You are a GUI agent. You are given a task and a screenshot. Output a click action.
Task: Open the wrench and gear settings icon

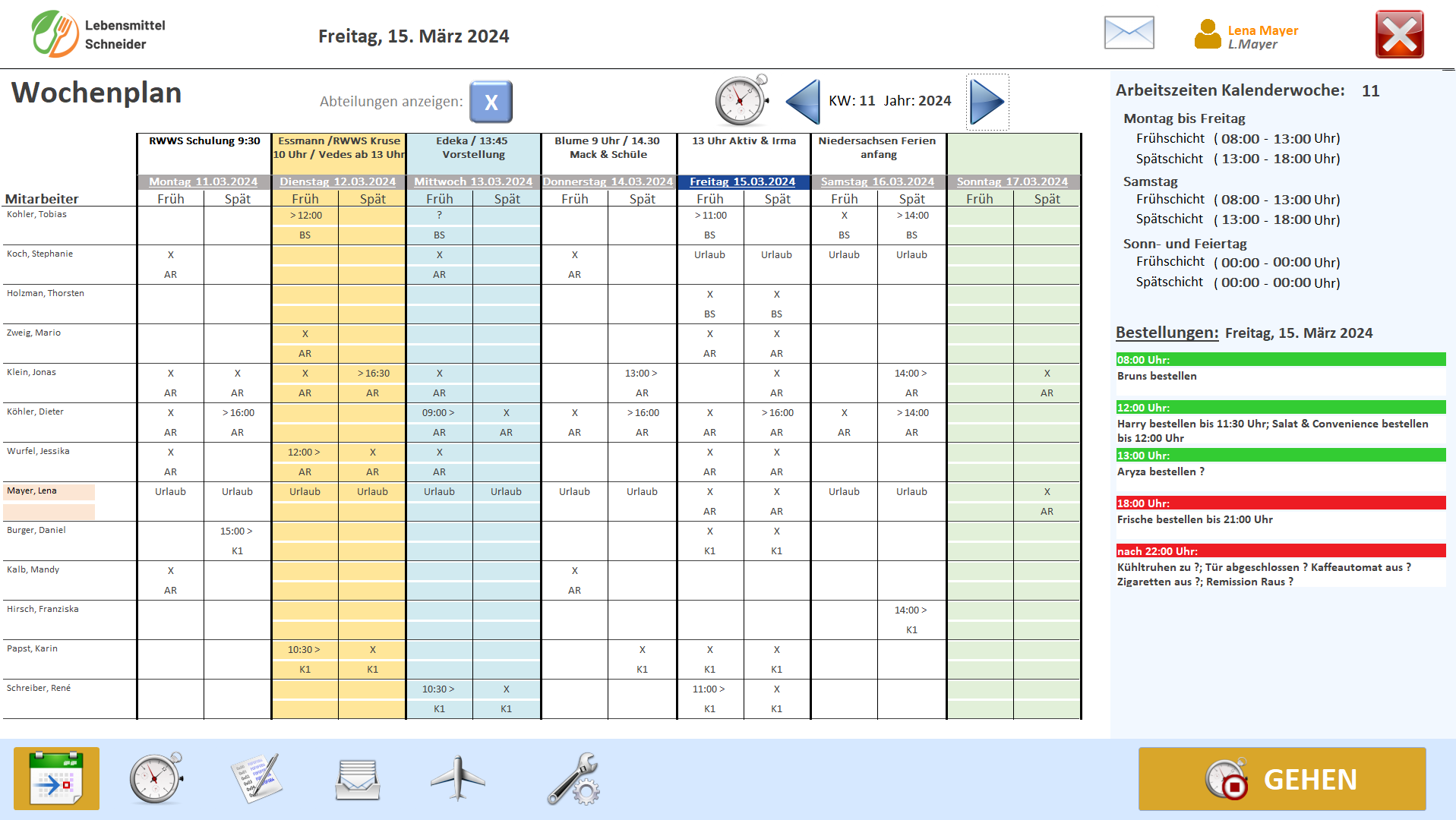pyautogui.click(x=573, y=779)
